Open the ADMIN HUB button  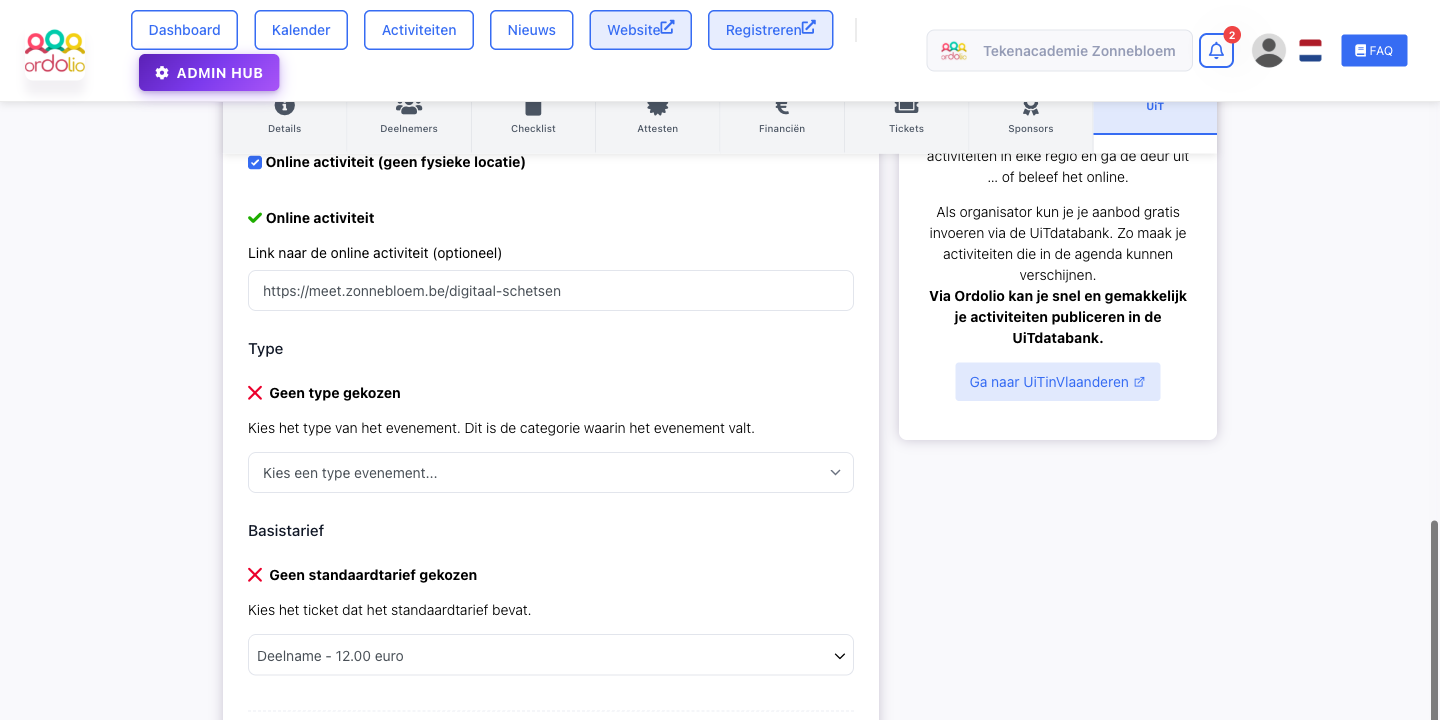[x=209, y=73]
